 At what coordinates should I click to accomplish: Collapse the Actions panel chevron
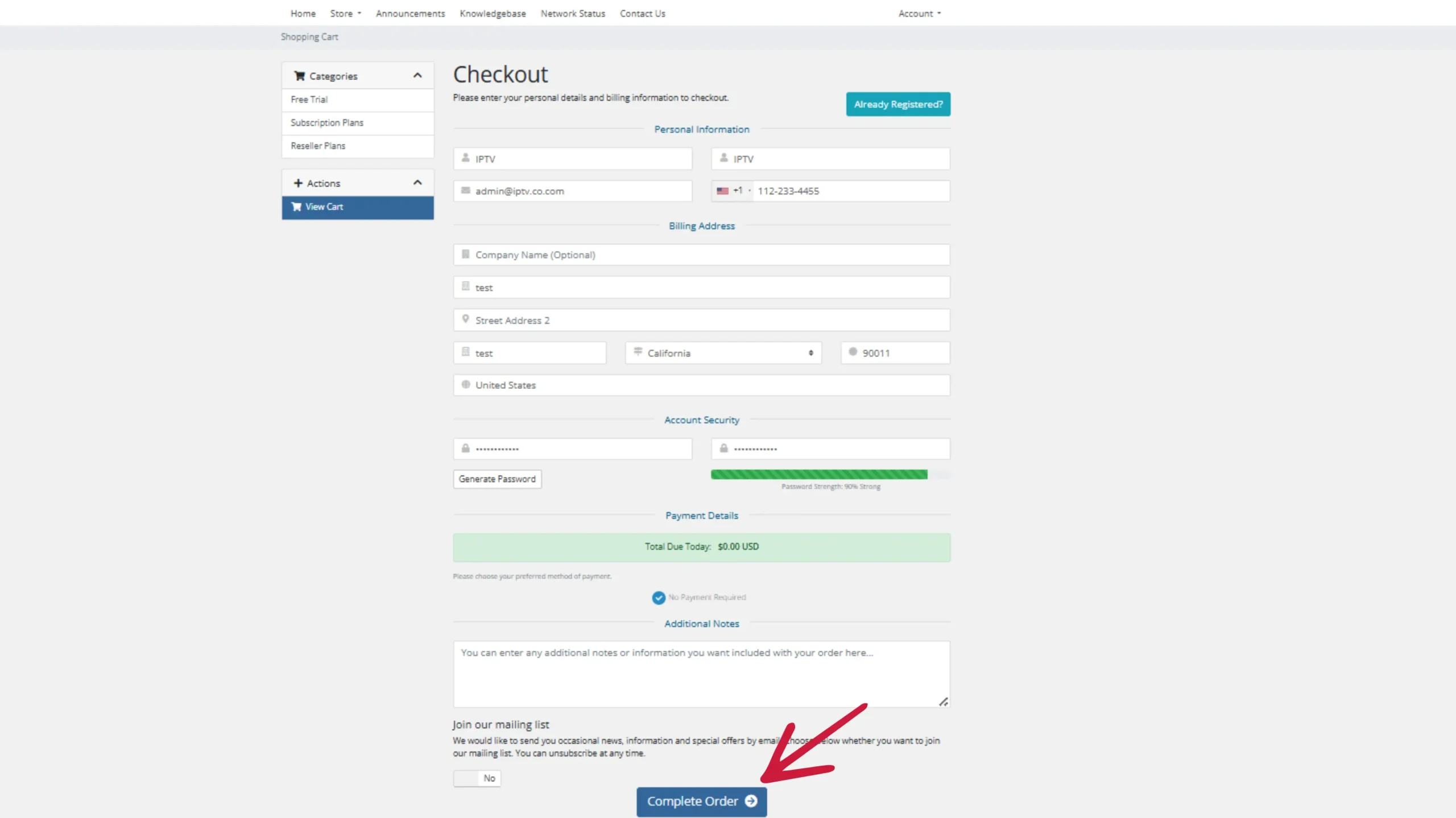[417, 182]
